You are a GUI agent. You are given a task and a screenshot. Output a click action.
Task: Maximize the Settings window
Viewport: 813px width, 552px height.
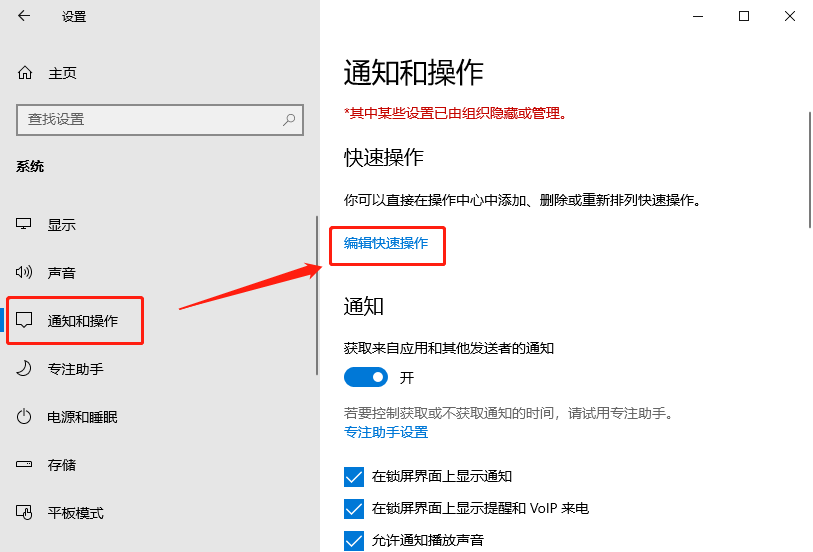[x=744, y=16]
